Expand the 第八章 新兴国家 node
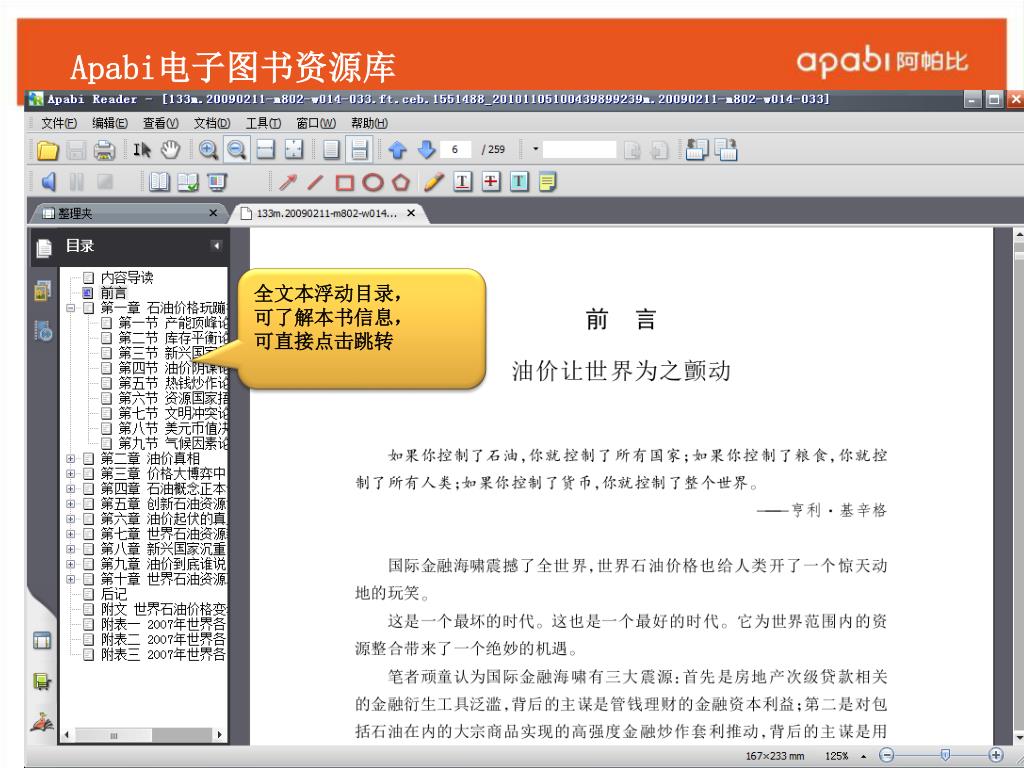Image resolution: width=1024 pixels, height=768 pixels. 71,549
